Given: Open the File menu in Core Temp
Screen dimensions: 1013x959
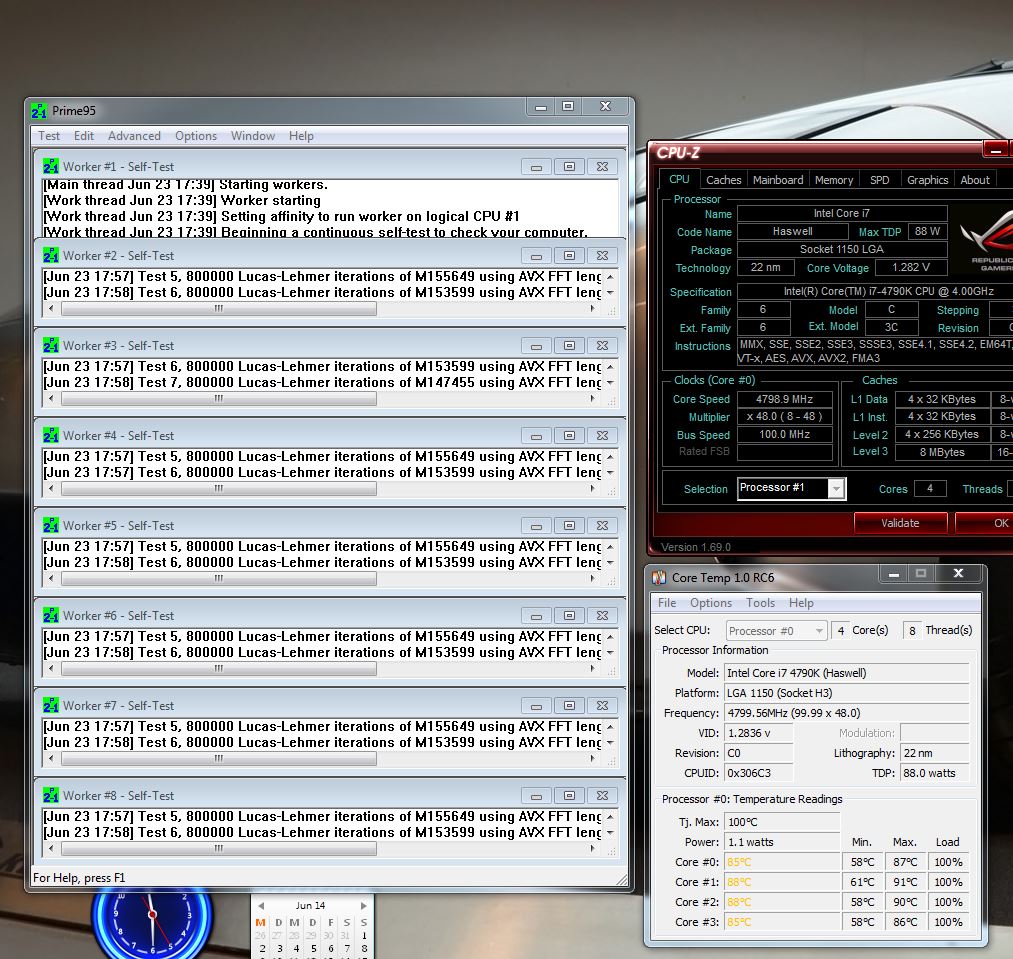Looking at the screenshot, I should 667,603.
